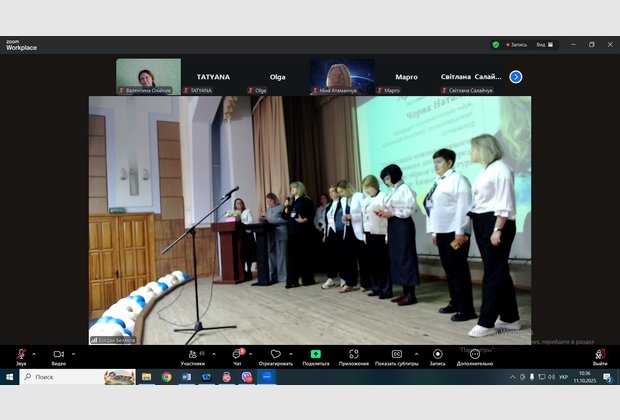Open the Дополнительно more options menu

tap(475, 357)
